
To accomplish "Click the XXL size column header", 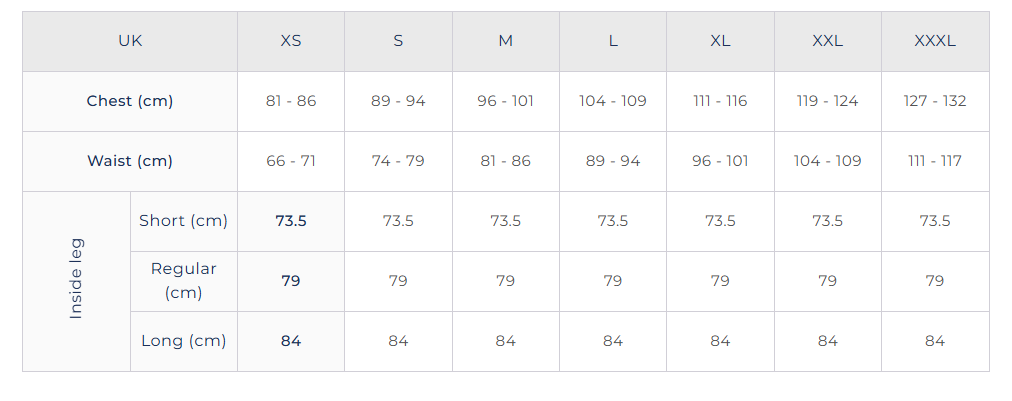I will pyautogui.click(x=828, y=41).
